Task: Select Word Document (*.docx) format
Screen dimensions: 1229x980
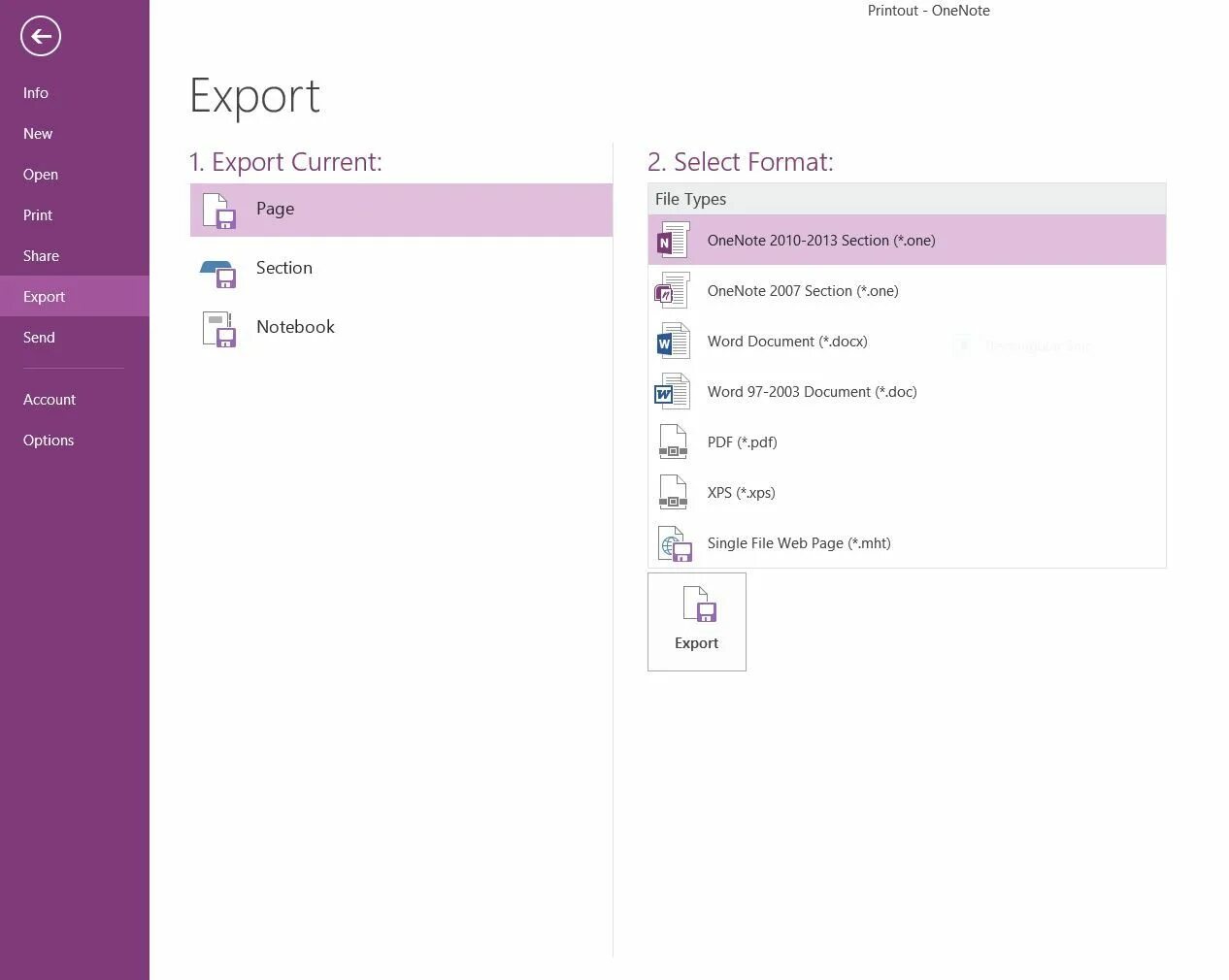Action: coord(907,342)
